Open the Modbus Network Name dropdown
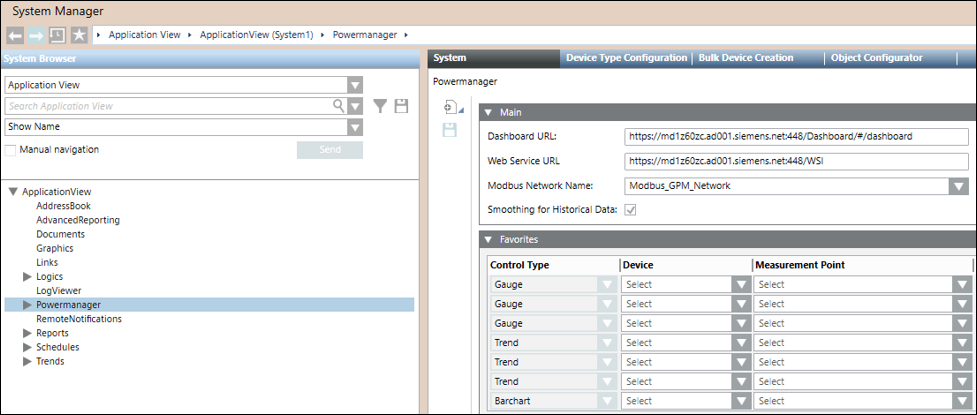Image resolution: width=977 pixels, height=415 pixels. tap(958, 186)
